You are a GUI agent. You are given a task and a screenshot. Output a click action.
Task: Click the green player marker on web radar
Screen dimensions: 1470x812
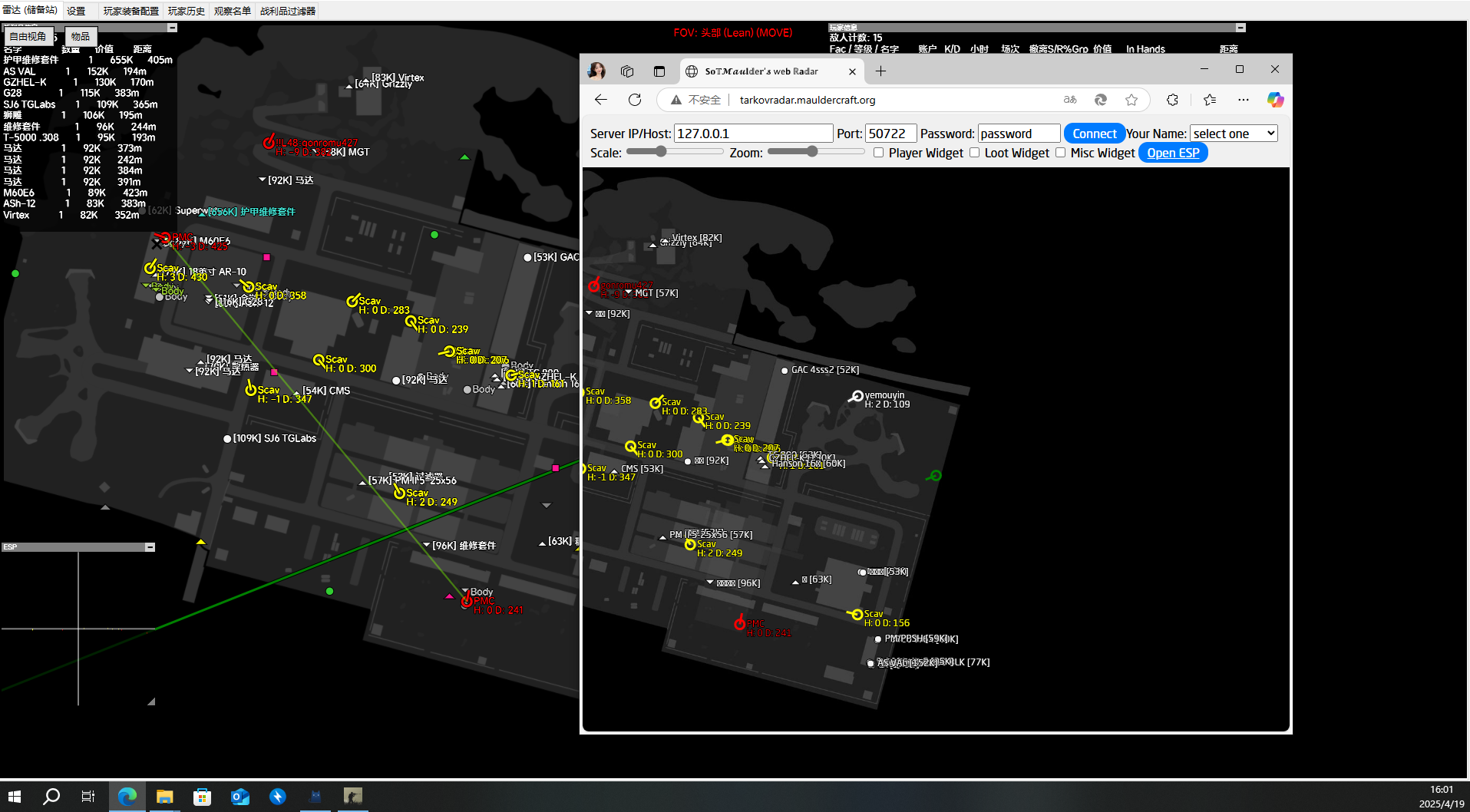point(934,476)
